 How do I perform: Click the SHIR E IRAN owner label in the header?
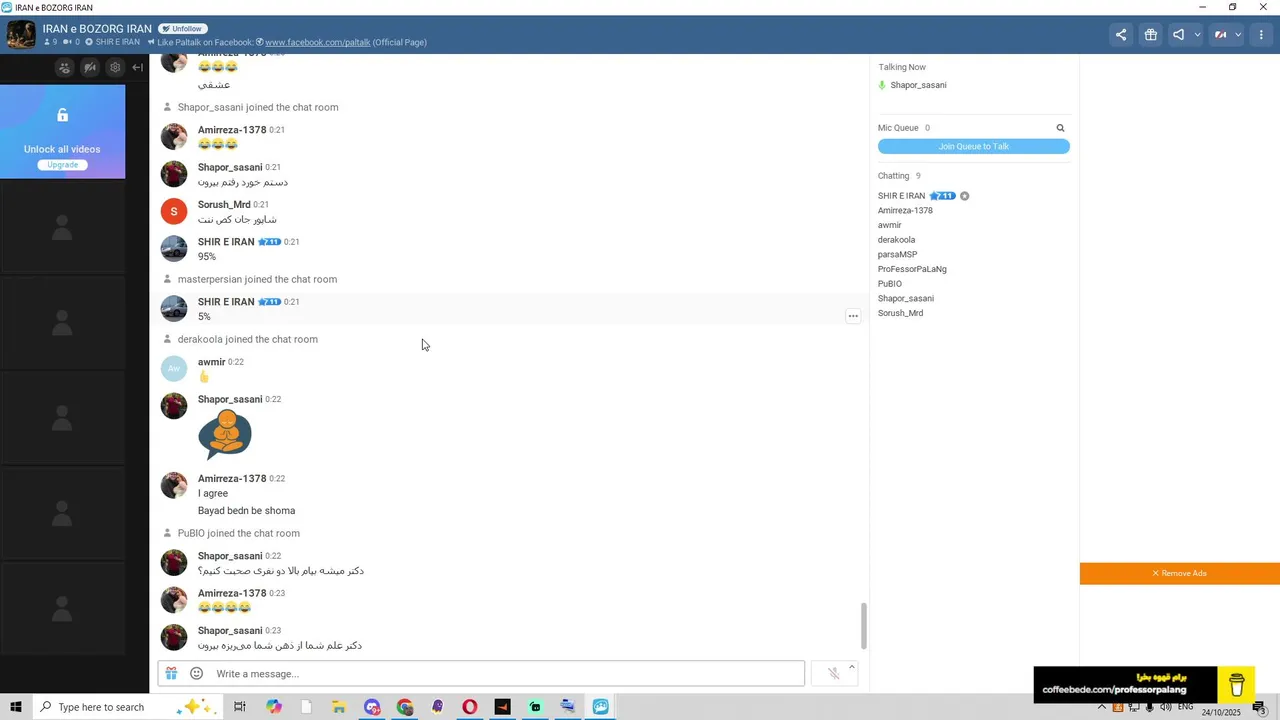pyautogui.click(x=117, y=42)
